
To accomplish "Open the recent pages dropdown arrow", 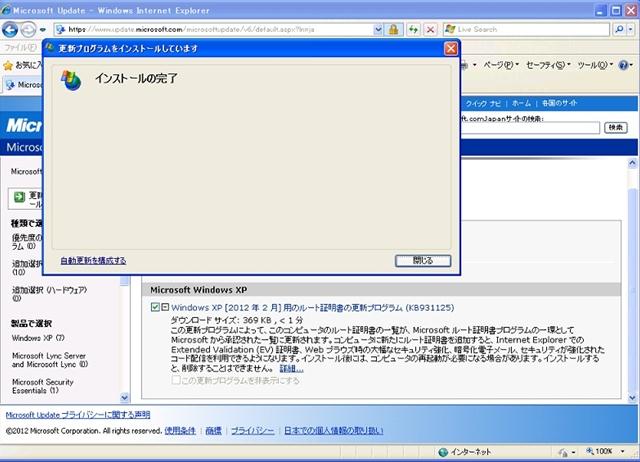I will [x=43, y=29].
